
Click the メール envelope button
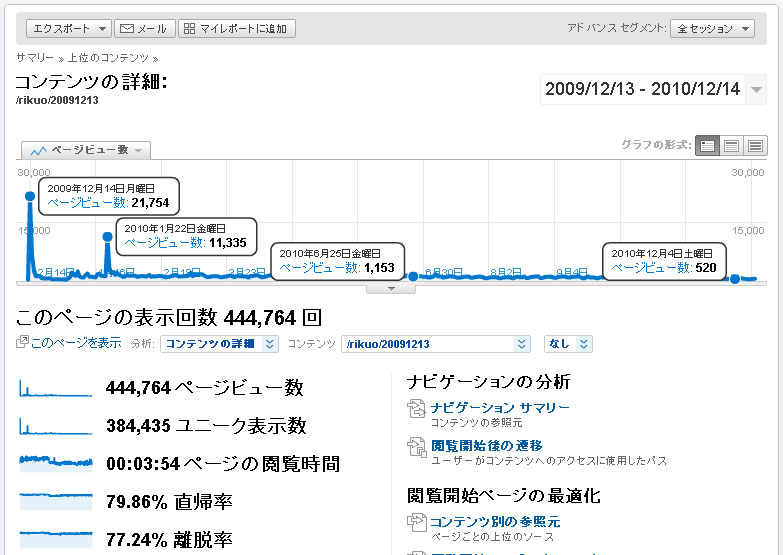(145, 28)
